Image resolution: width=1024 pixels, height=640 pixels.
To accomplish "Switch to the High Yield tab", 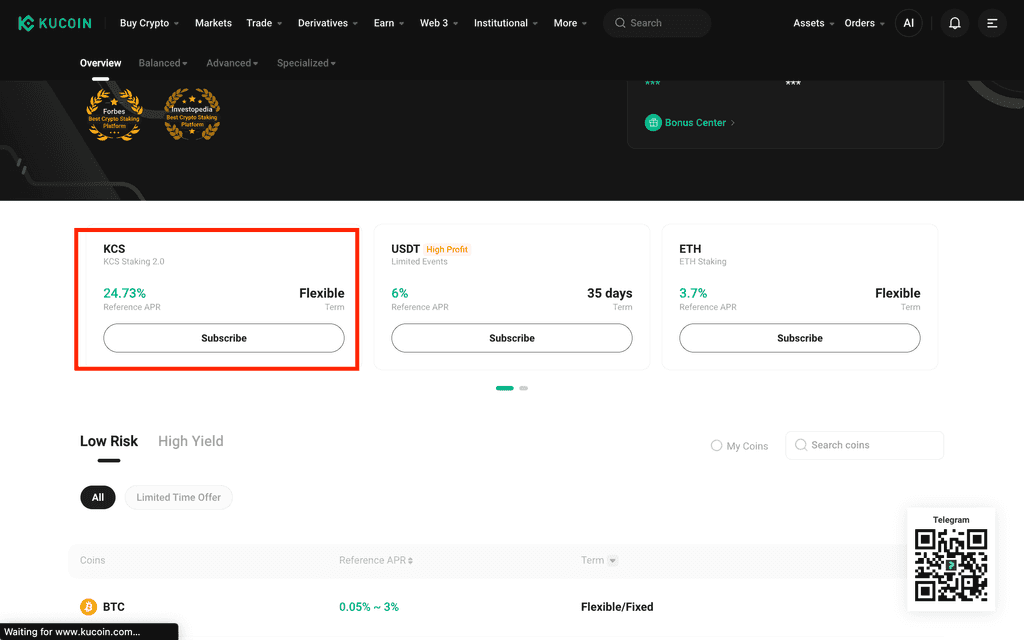I will pos(191,441).
